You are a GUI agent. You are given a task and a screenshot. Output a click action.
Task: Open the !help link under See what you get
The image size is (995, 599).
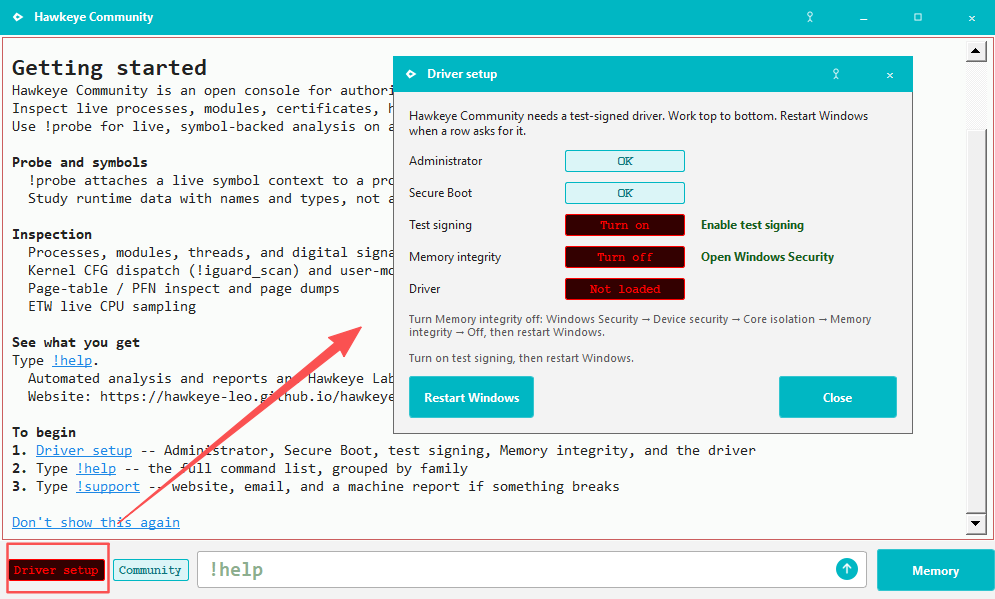(72, 360)
